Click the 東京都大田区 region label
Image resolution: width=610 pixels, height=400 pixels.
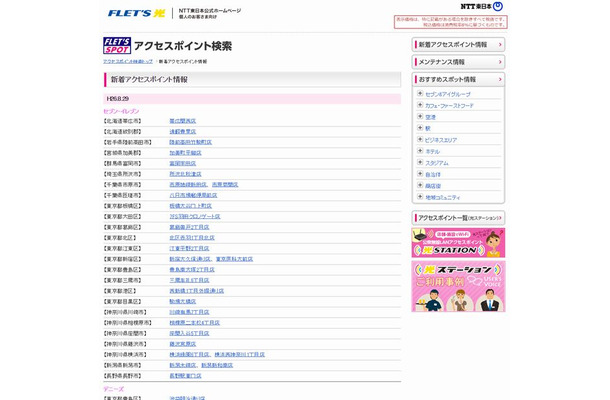pos(122,217)
